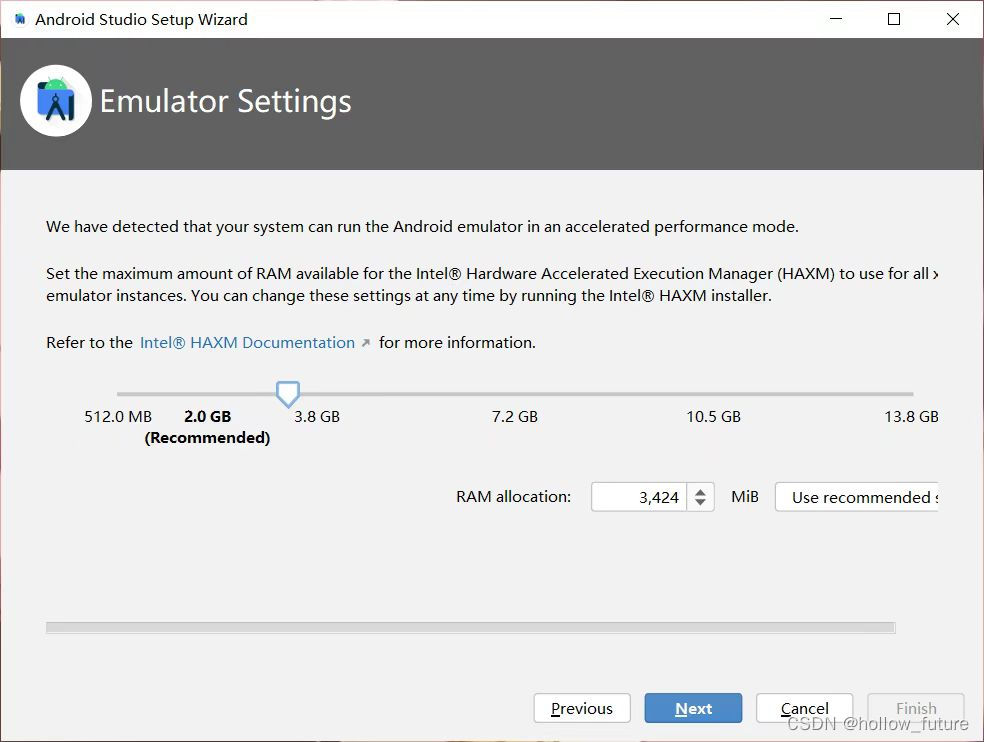Open the Intel HAXM Documentation link
The image size is (984, 742).
[x=247, y=343]
